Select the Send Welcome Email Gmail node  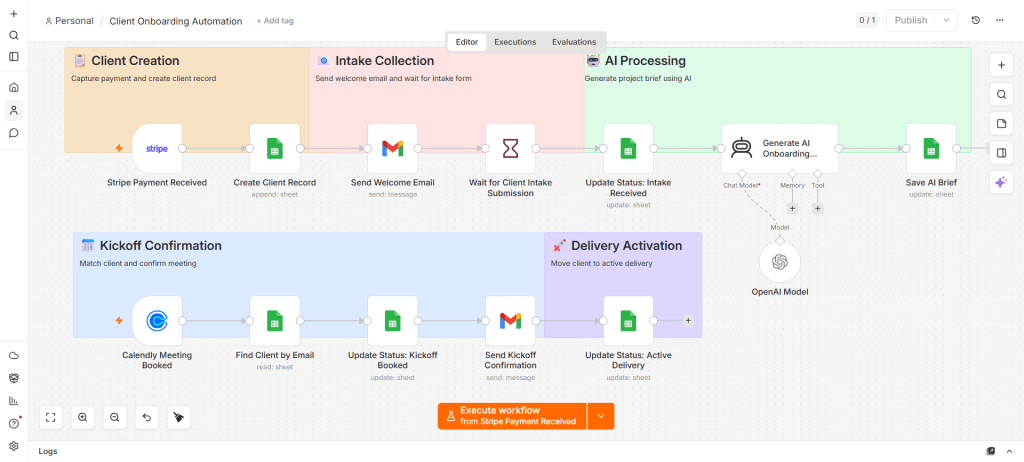[x=392, y=148]
